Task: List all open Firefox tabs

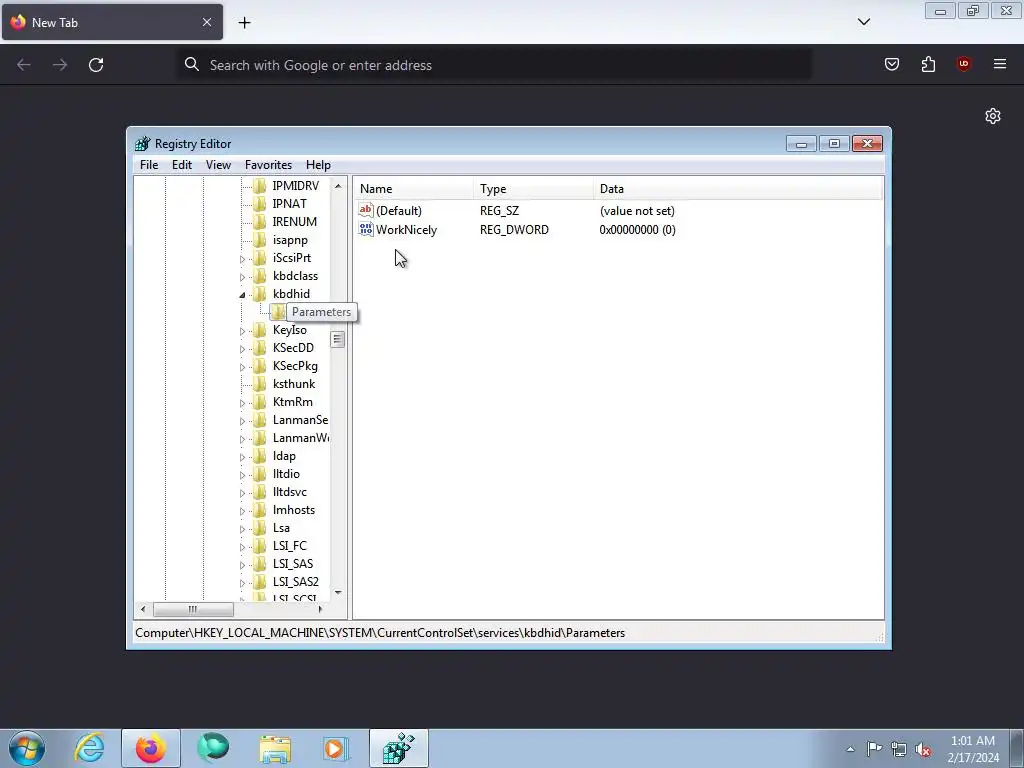Action: [863, 22]
